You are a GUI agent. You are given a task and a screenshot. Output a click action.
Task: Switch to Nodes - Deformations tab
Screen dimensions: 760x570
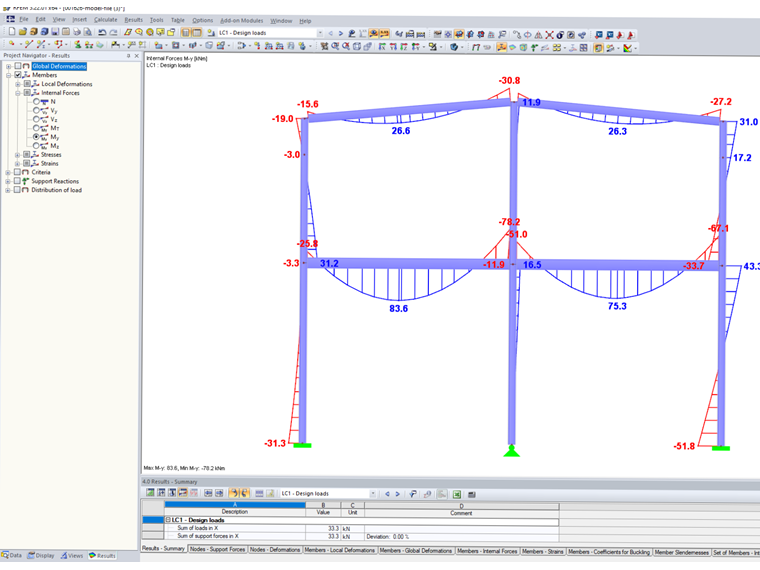(275, 550)
